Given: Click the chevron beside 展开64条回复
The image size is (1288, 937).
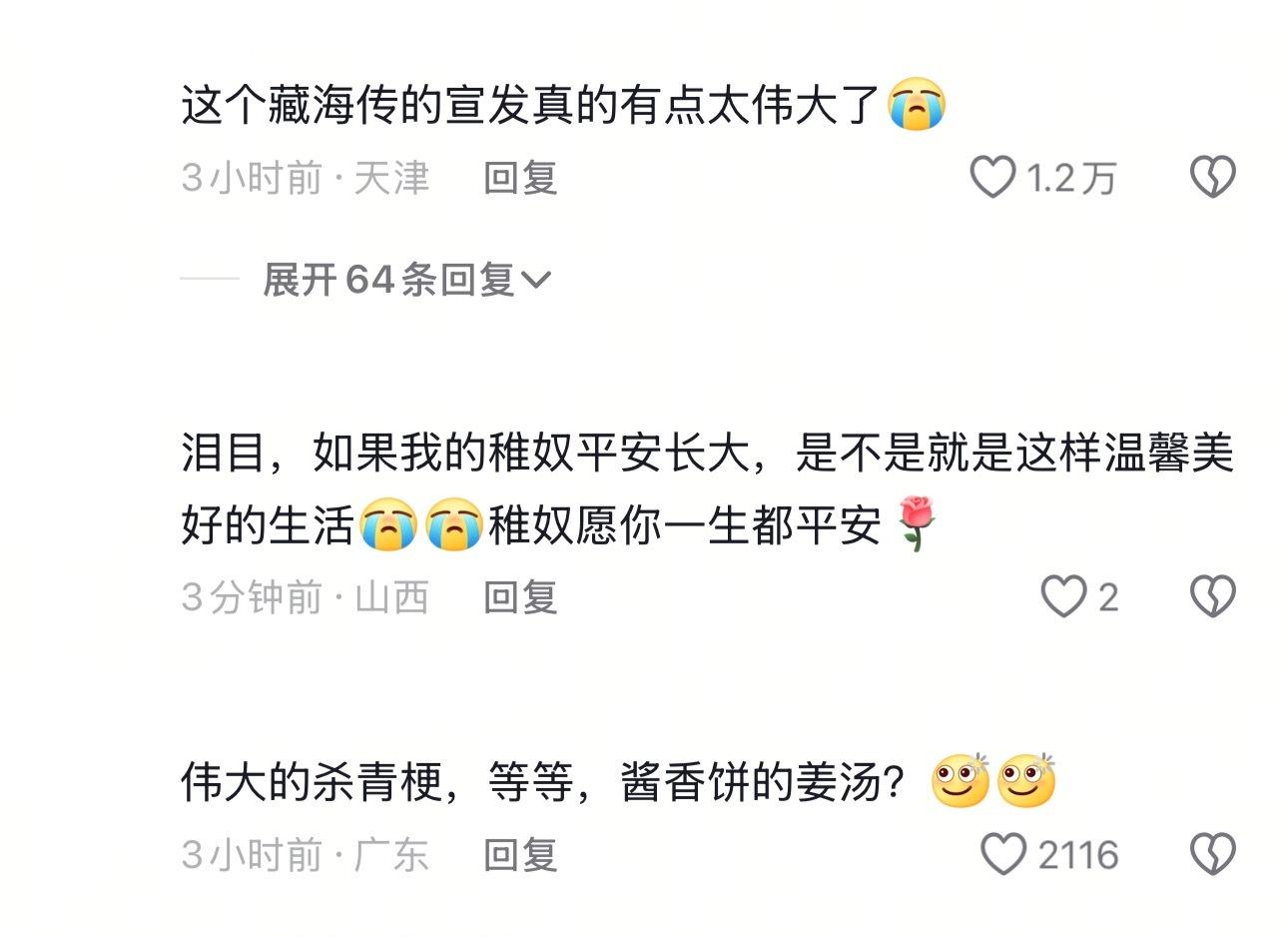Looking at the screenshot, I should (x=536, y=281).
